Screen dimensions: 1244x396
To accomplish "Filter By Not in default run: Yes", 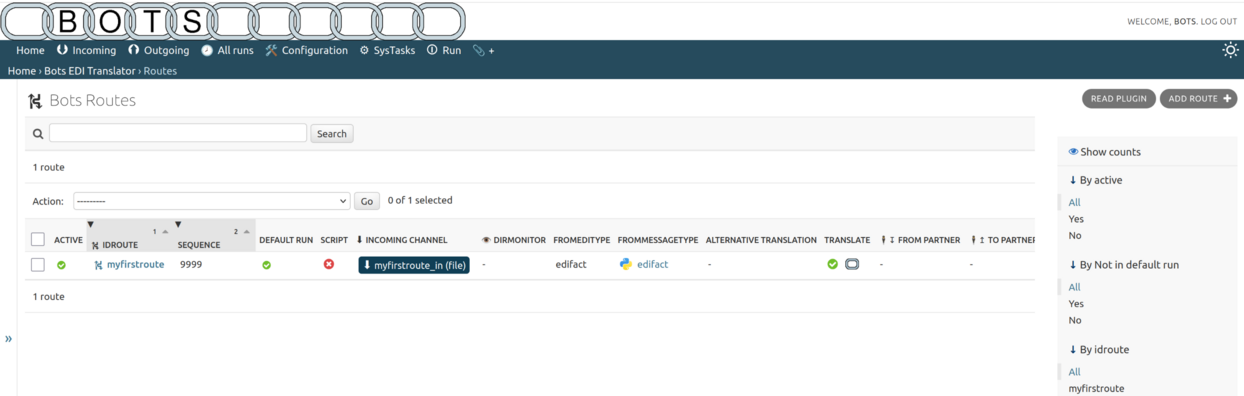I will click(1076, 304).
